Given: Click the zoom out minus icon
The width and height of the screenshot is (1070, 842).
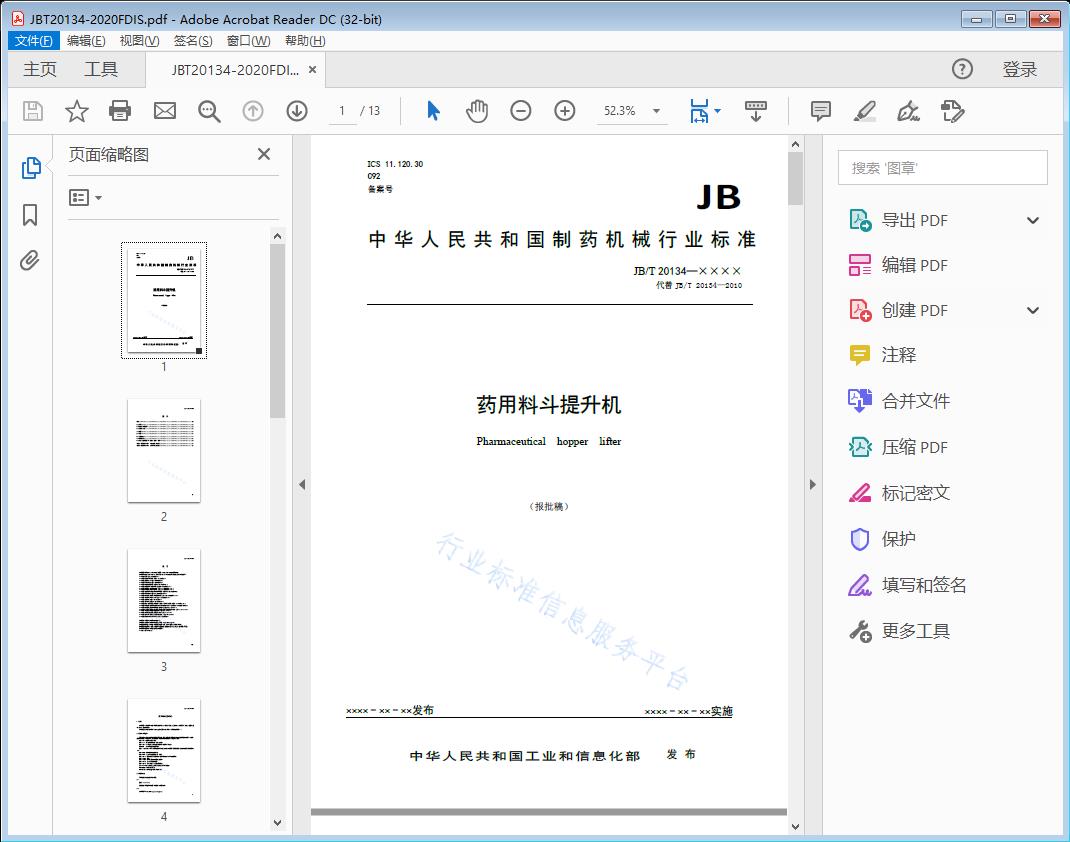Looking at the screenshot, I should pos(521,111).
